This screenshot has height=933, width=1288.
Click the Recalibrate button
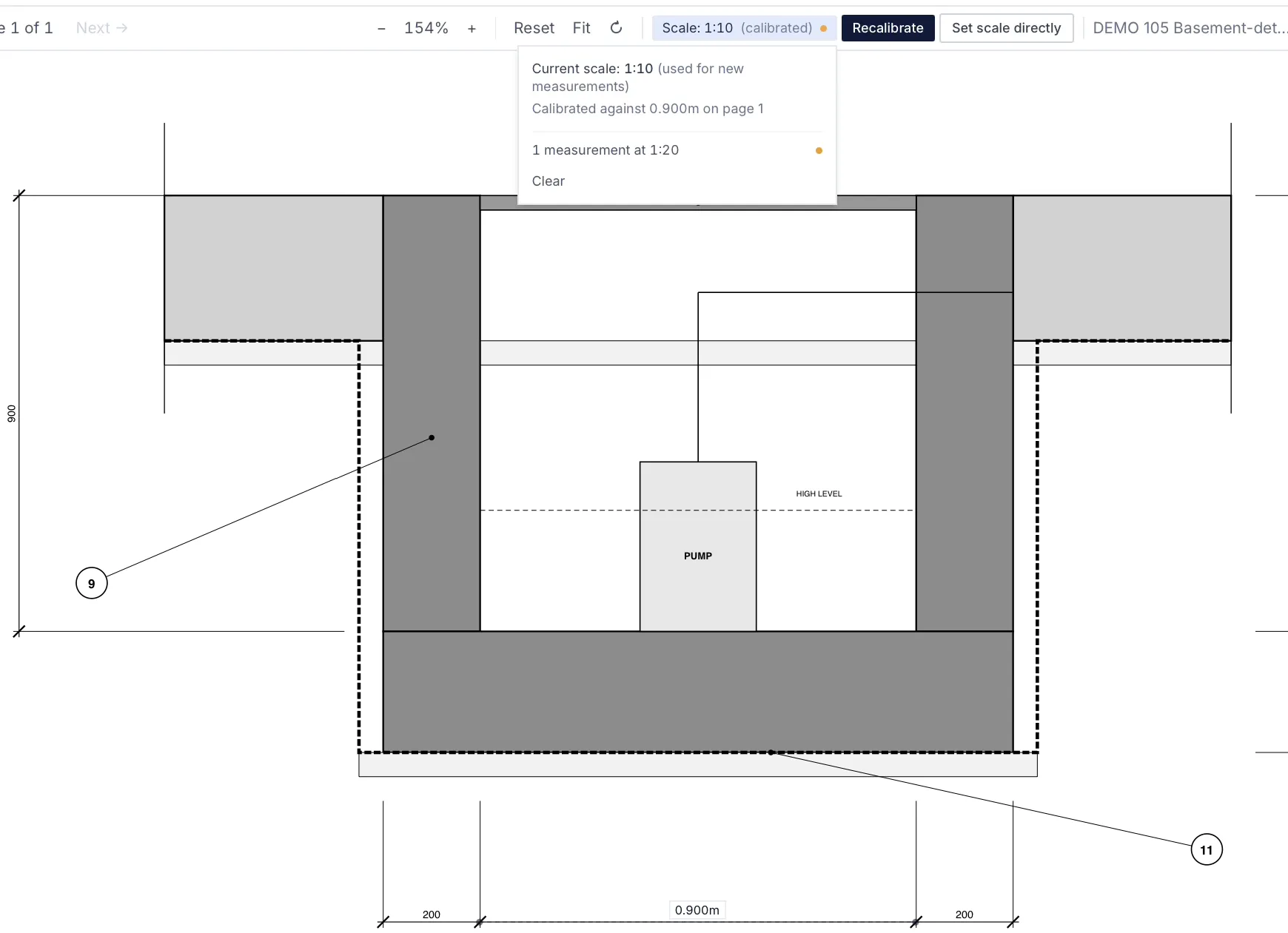pos(888,28)
